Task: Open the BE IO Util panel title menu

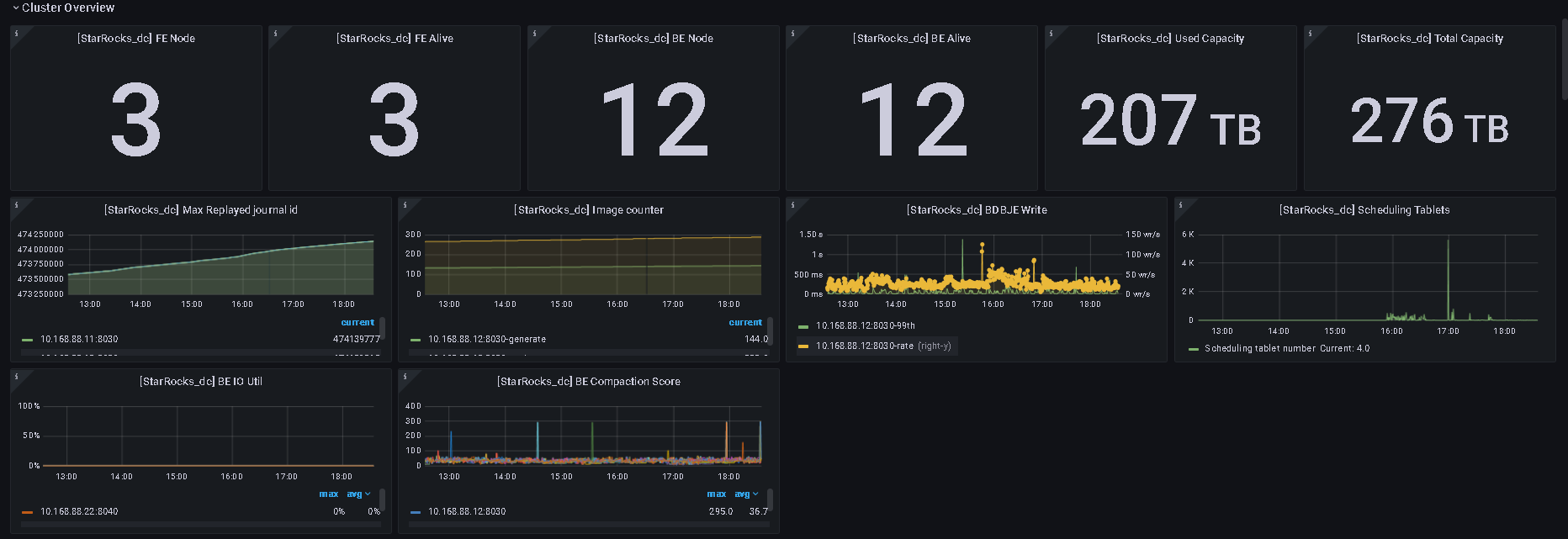Action: [201, 382]
